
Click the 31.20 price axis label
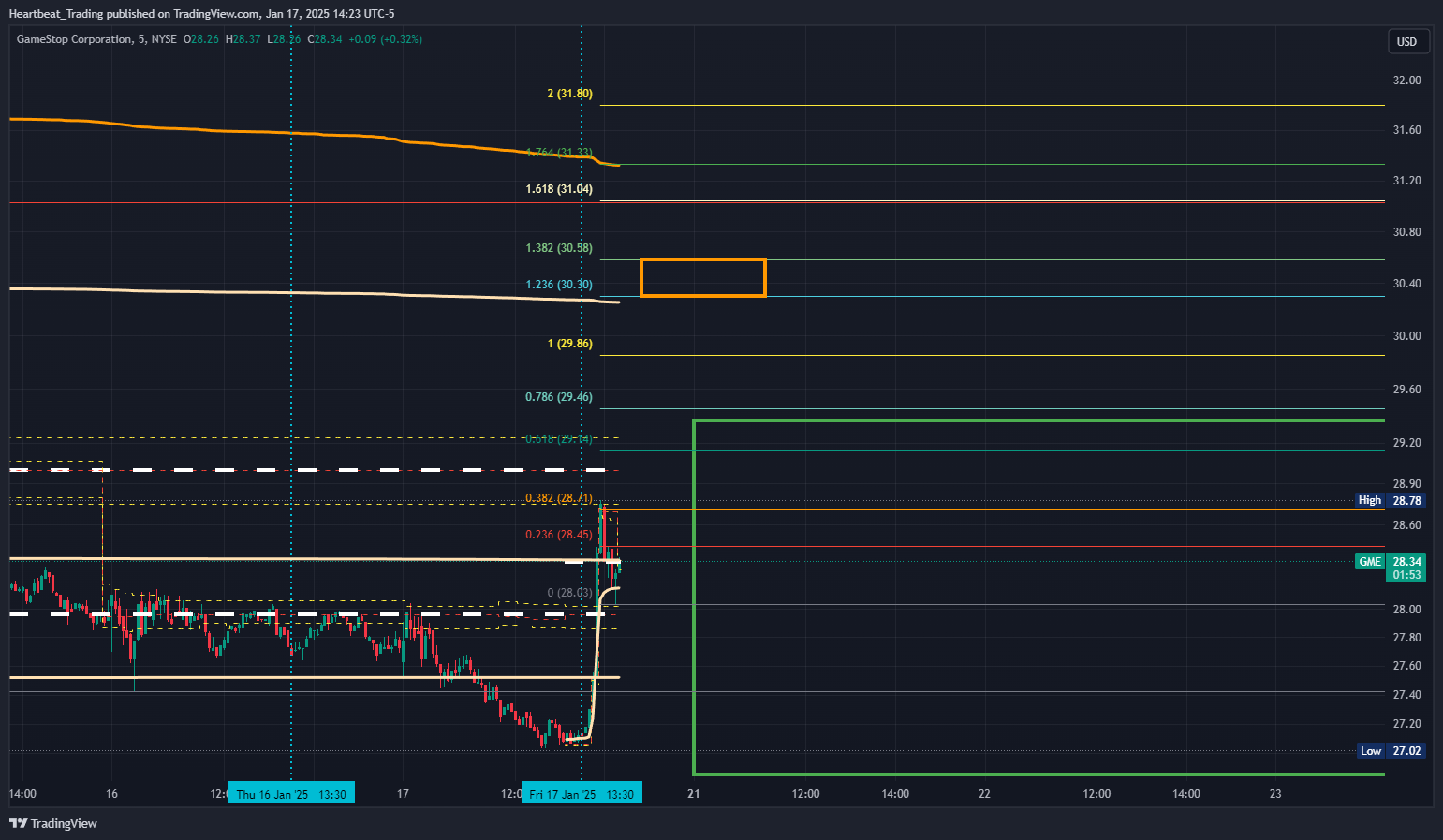pyautogui.click(x=1406, y=181)
